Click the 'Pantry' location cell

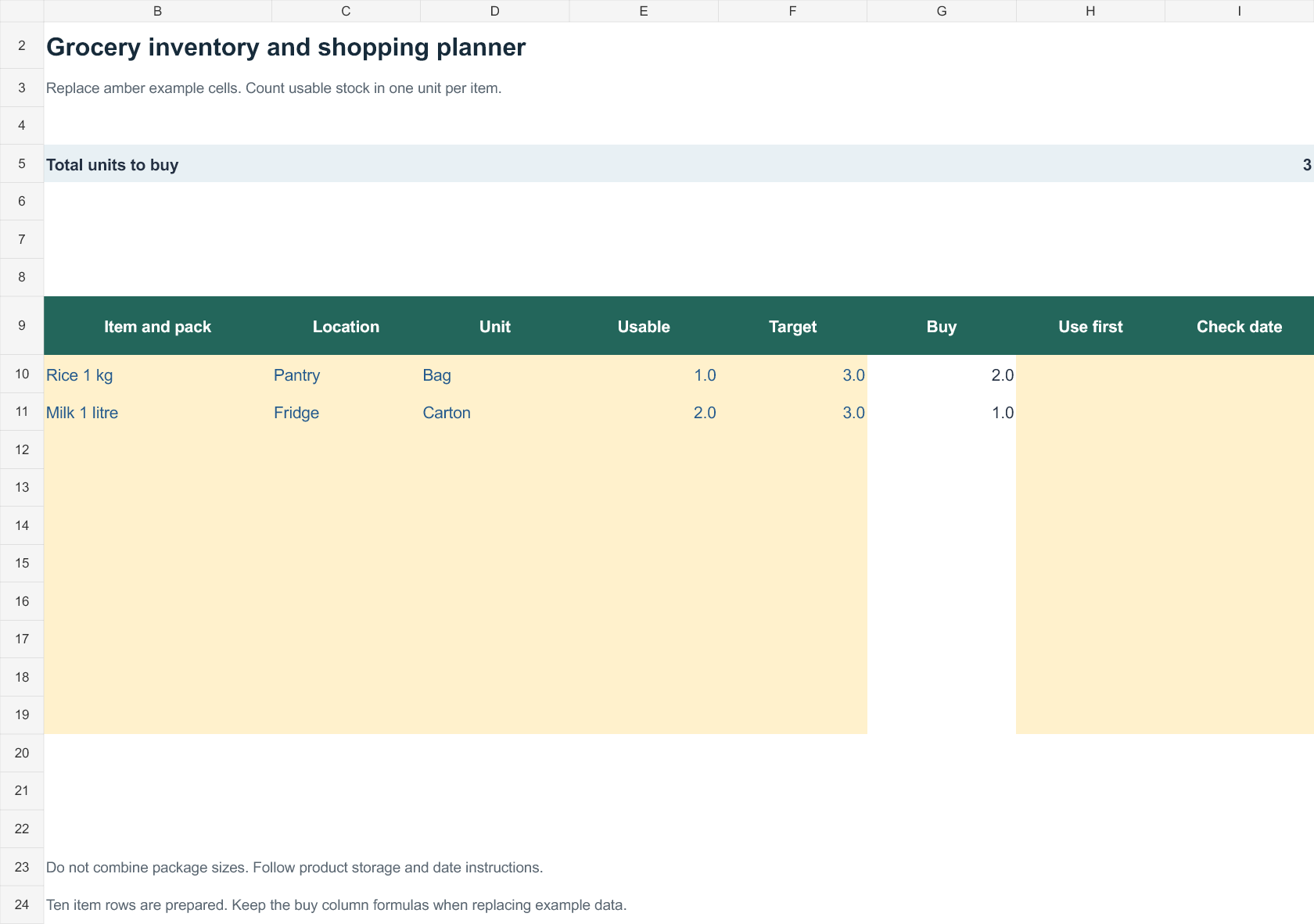click(x=346, y=374)
